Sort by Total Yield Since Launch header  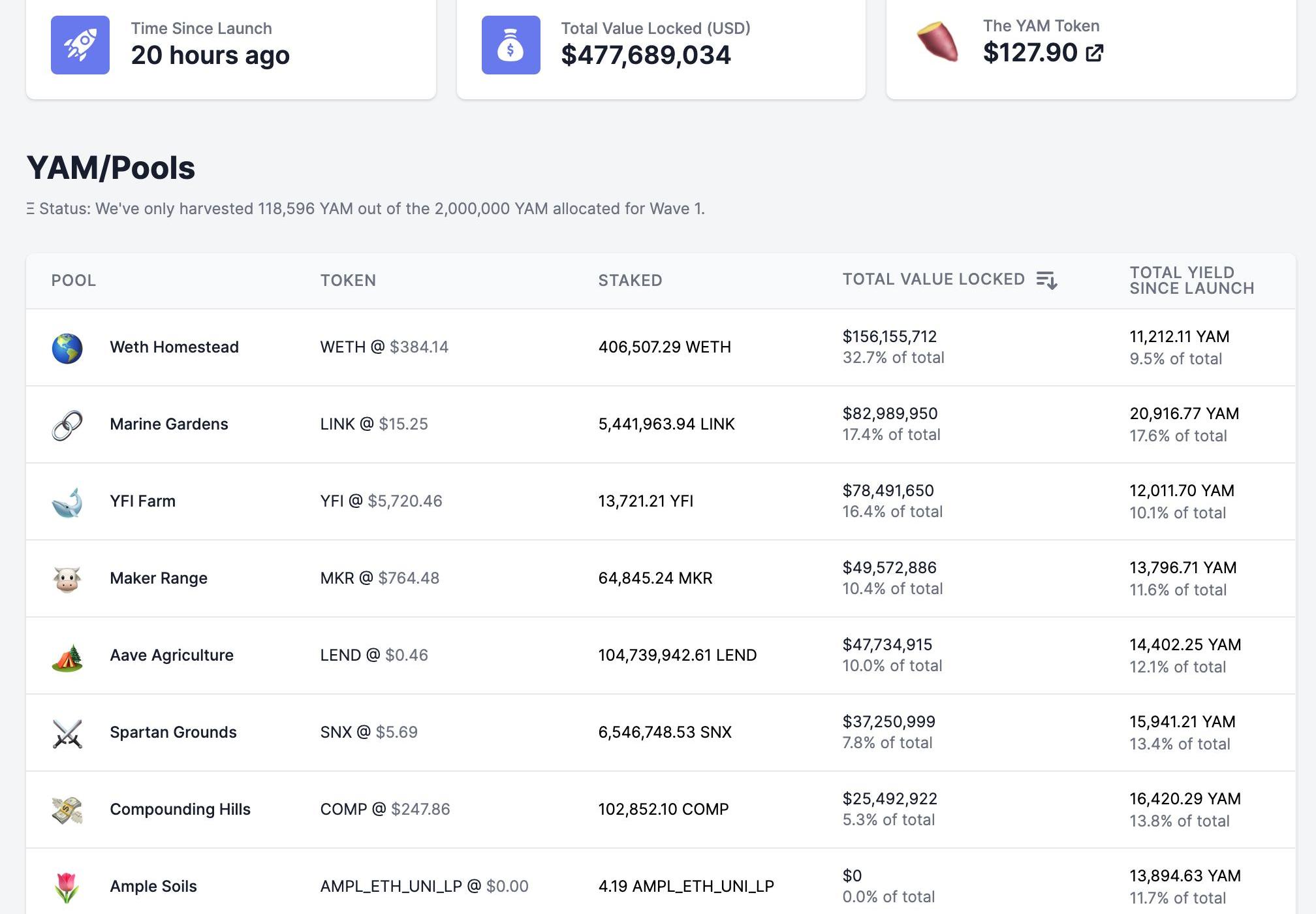(1191, 280)
